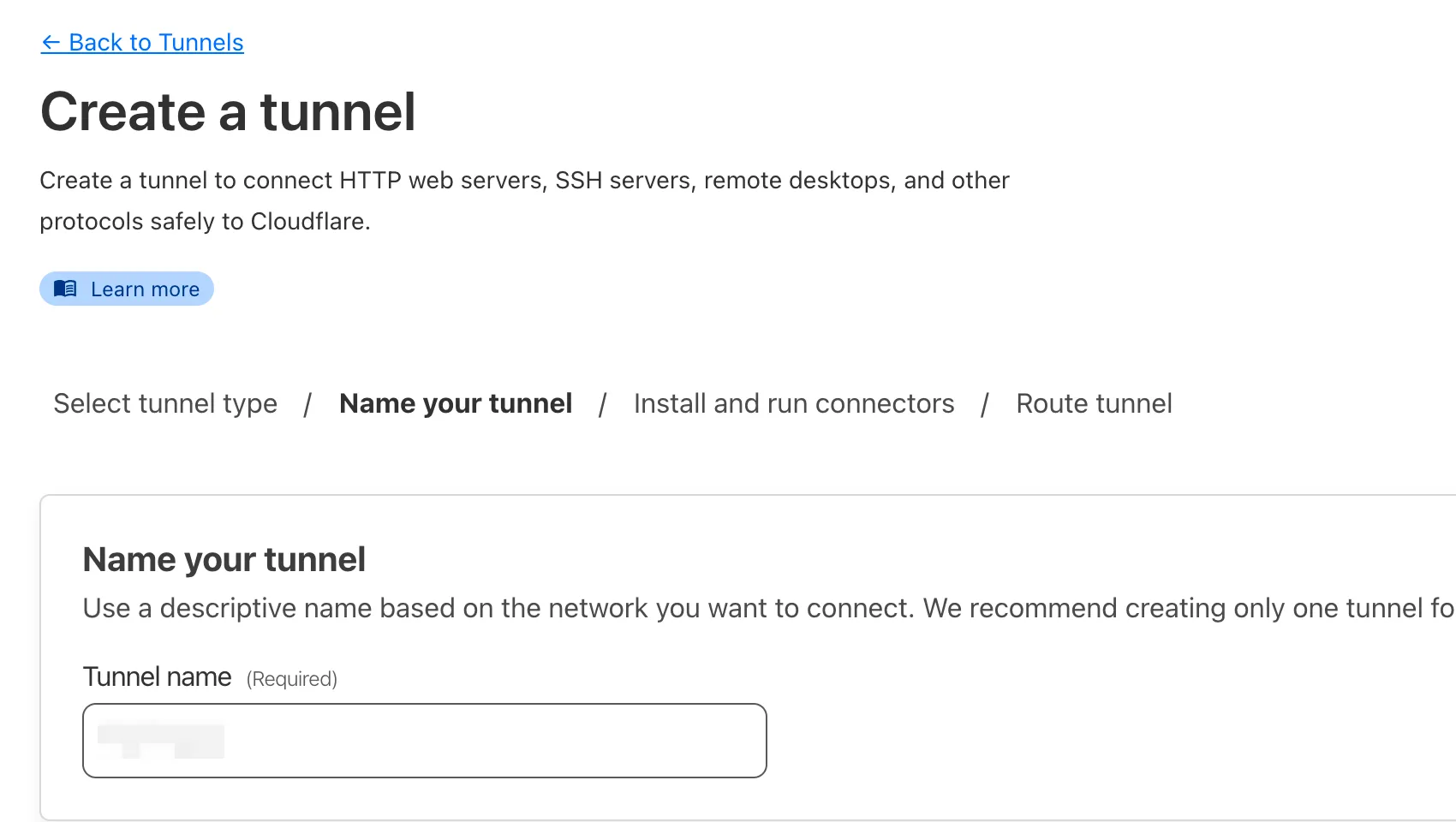The image size is (1456, 822).
Task: Click the HTTP web servers description line
Action: pos(524,181)
